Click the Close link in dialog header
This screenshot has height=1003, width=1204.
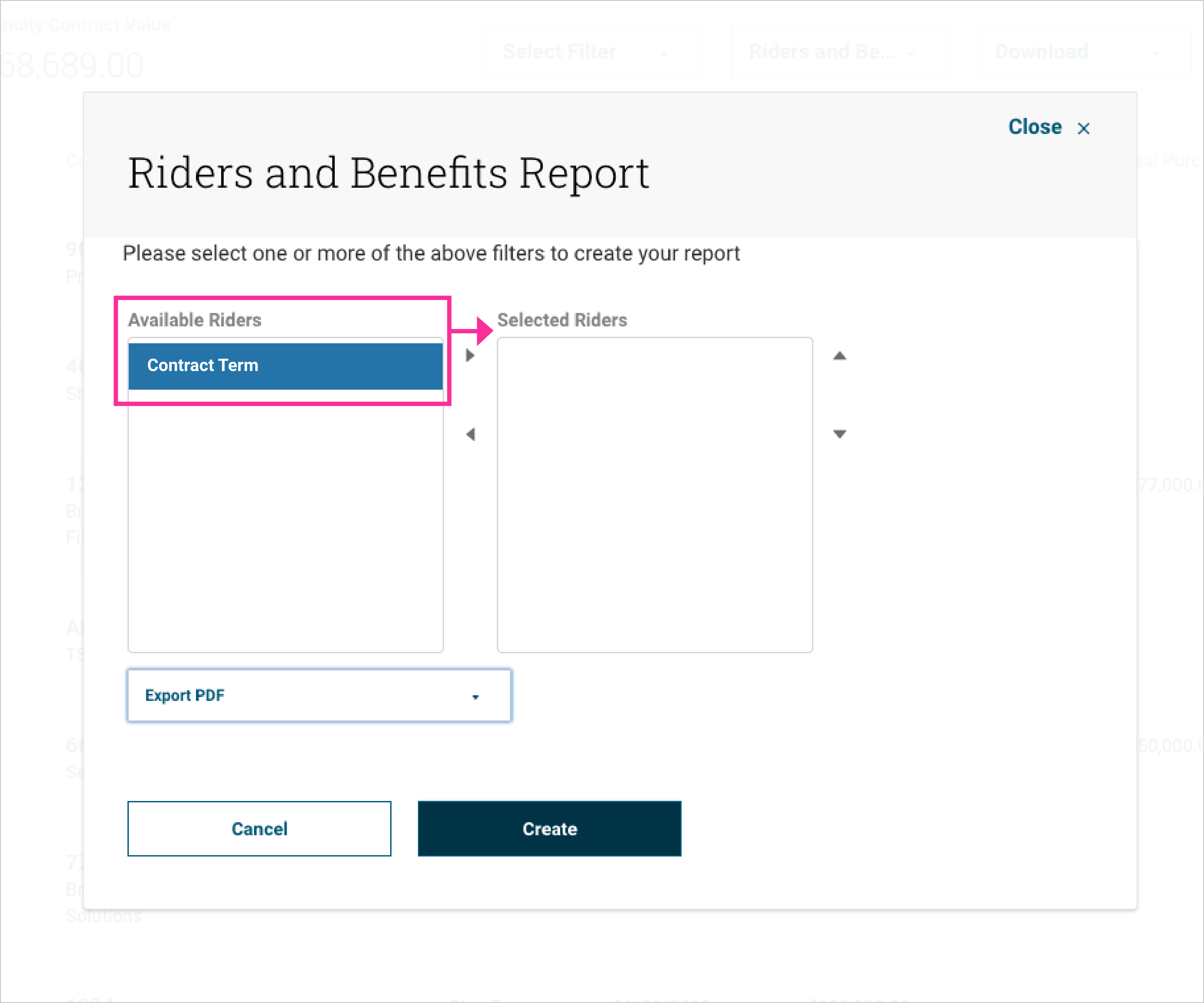tap(1034, 127)
